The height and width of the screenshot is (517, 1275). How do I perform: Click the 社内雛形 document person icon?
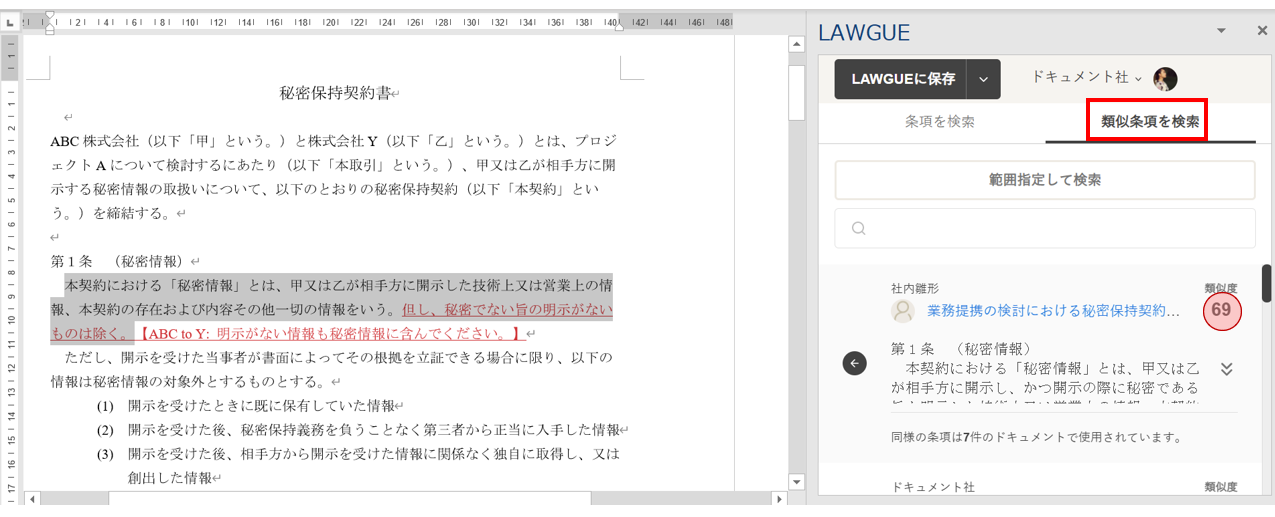[903, 311]
